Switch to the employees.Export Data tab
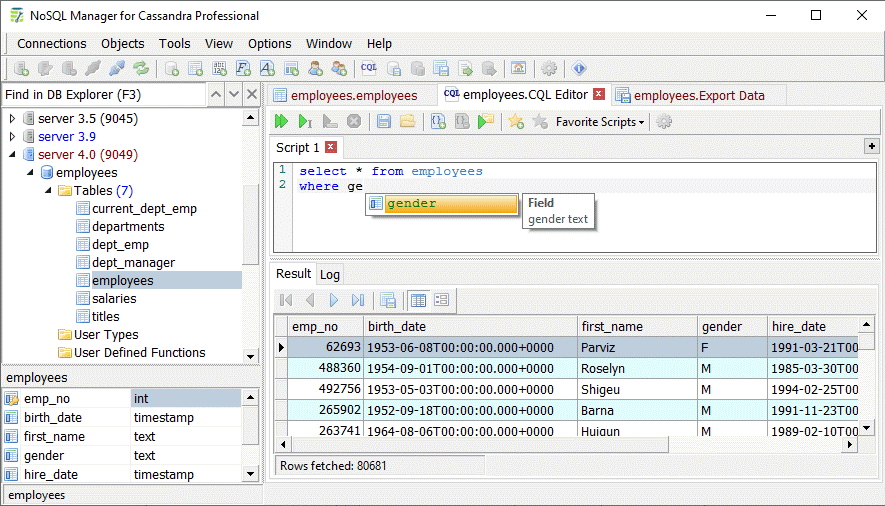This screenshot has height=506, width=885. point(698,95)
